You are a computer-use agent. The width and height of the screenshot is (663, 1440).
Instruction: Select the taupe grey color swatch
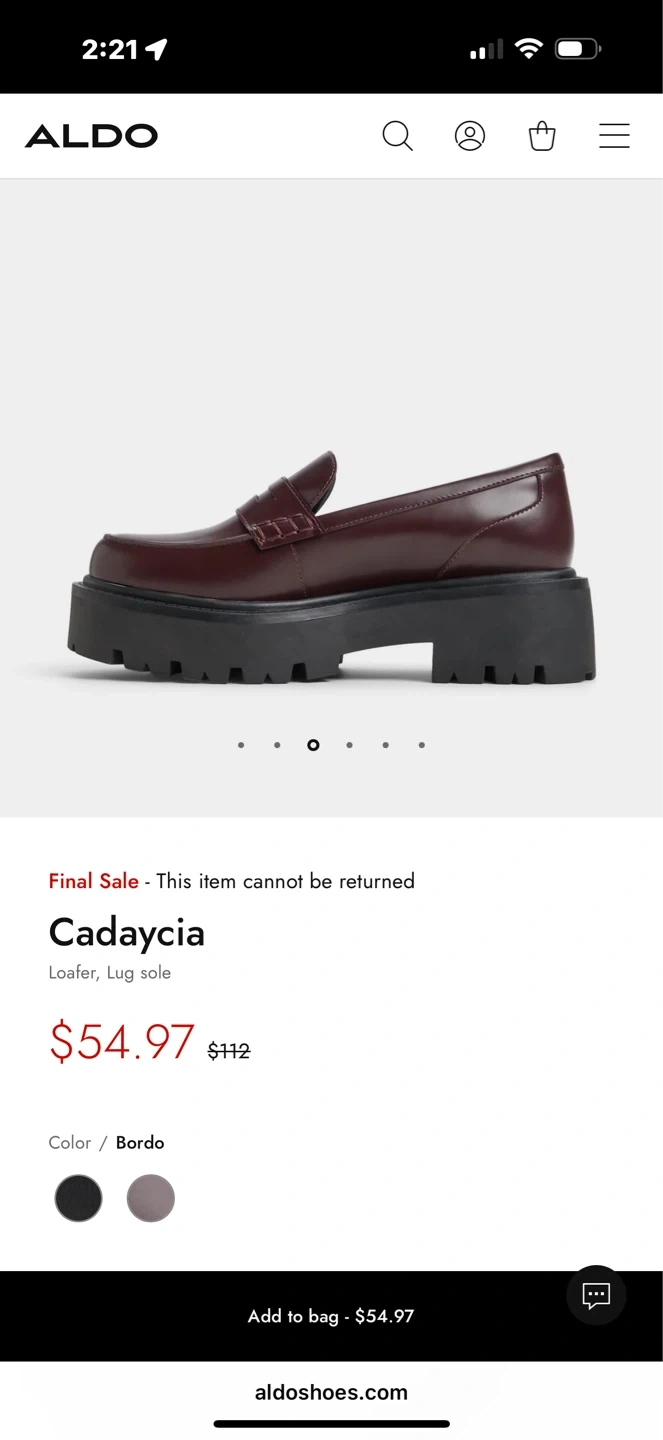click(x=151, y=1198)
